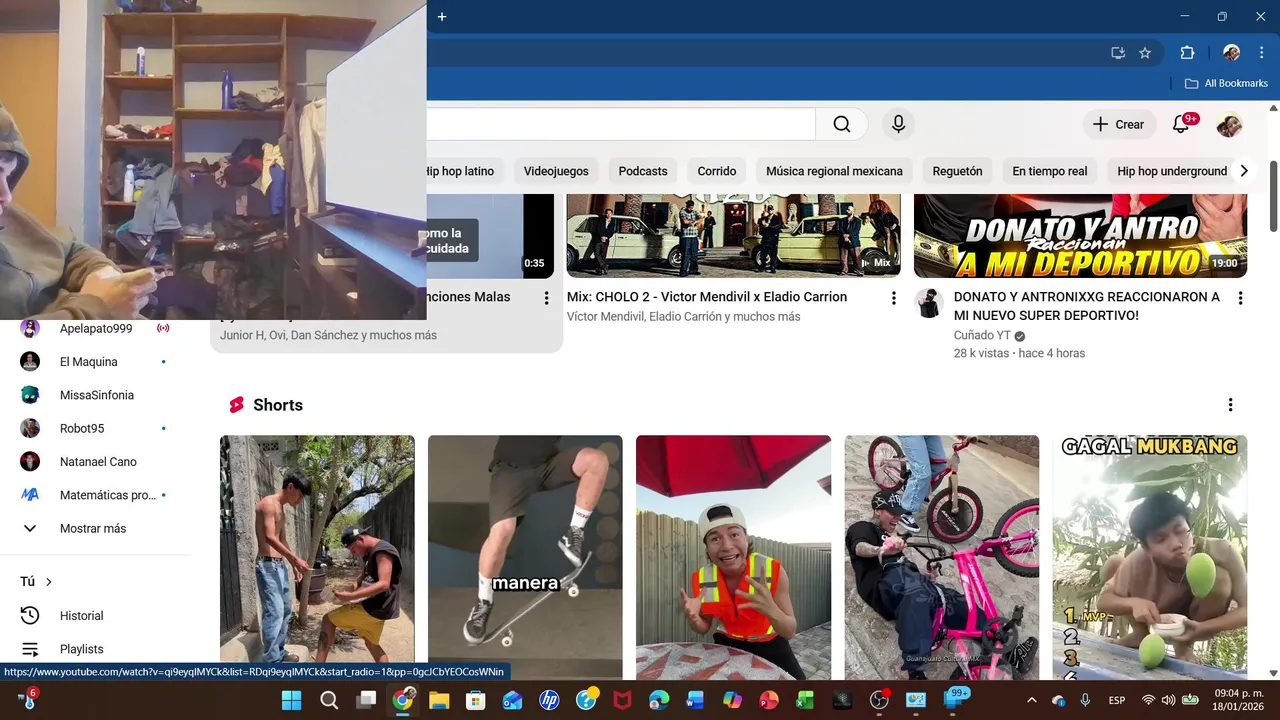
Task: Show more filter chips with the right arrow
Action: coord(1244,171)
